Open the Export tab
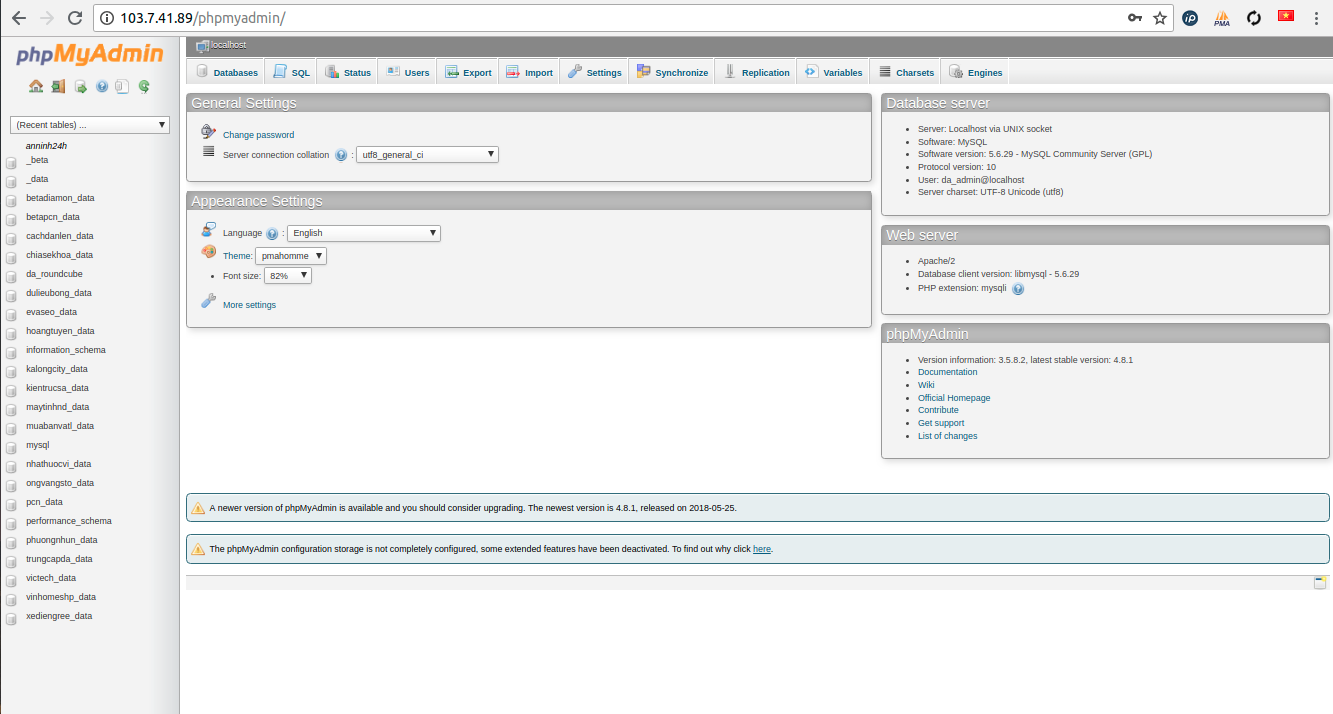This screenshot has height=714, width=1333. coord(468,72)
